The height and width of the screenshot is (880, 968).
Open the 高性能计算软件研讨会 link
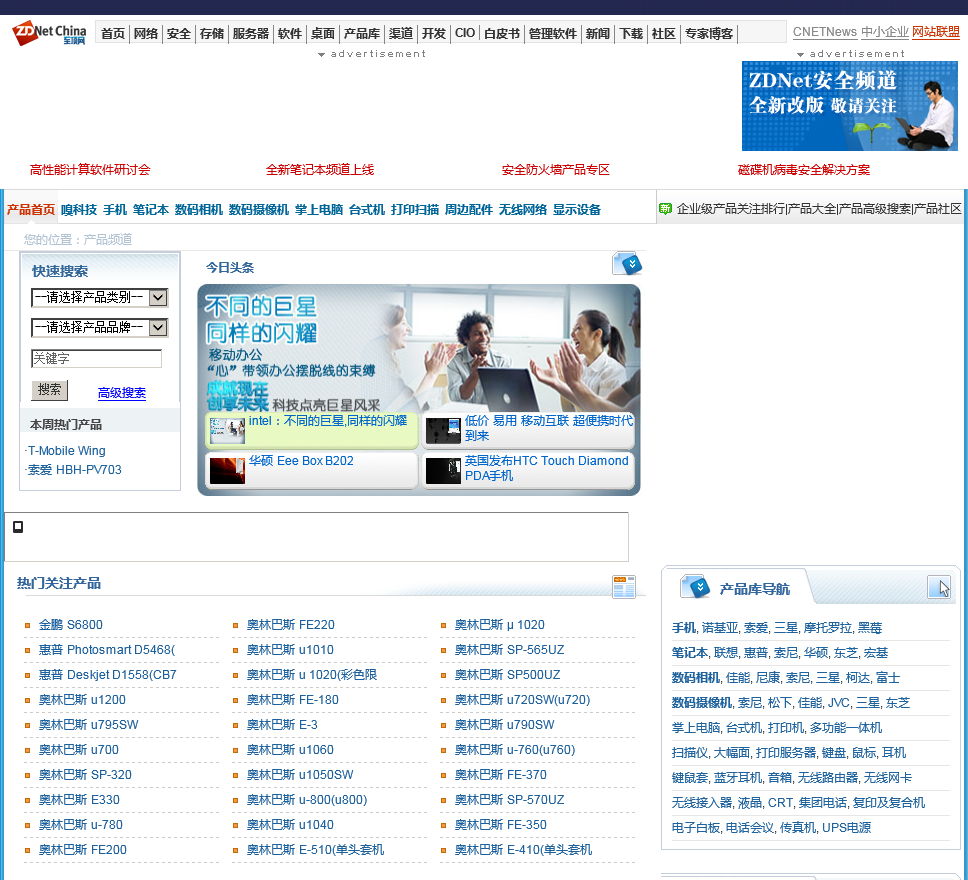click(90, 170)
